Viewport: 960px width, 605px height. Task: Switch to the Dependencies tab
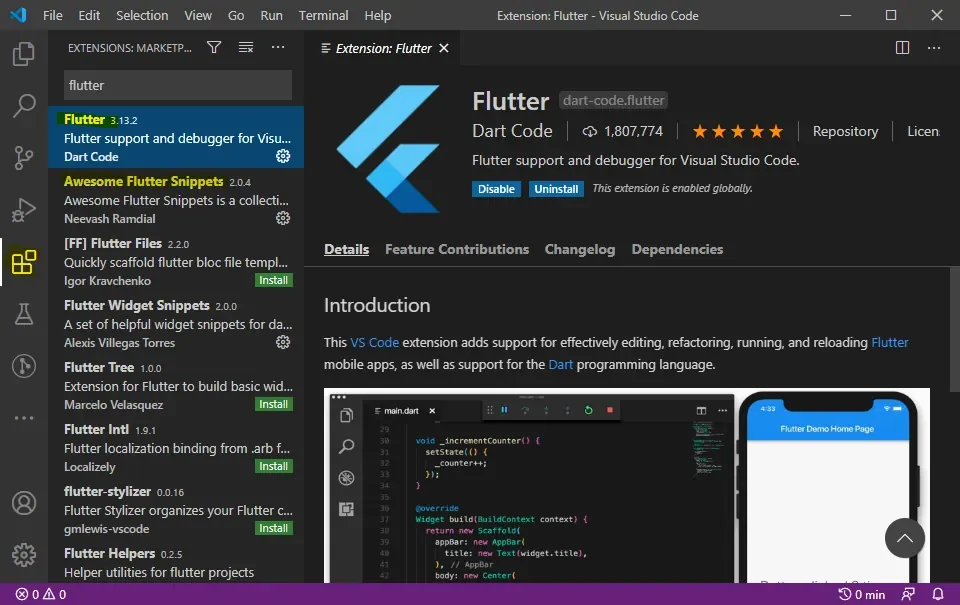coord(677,249)
